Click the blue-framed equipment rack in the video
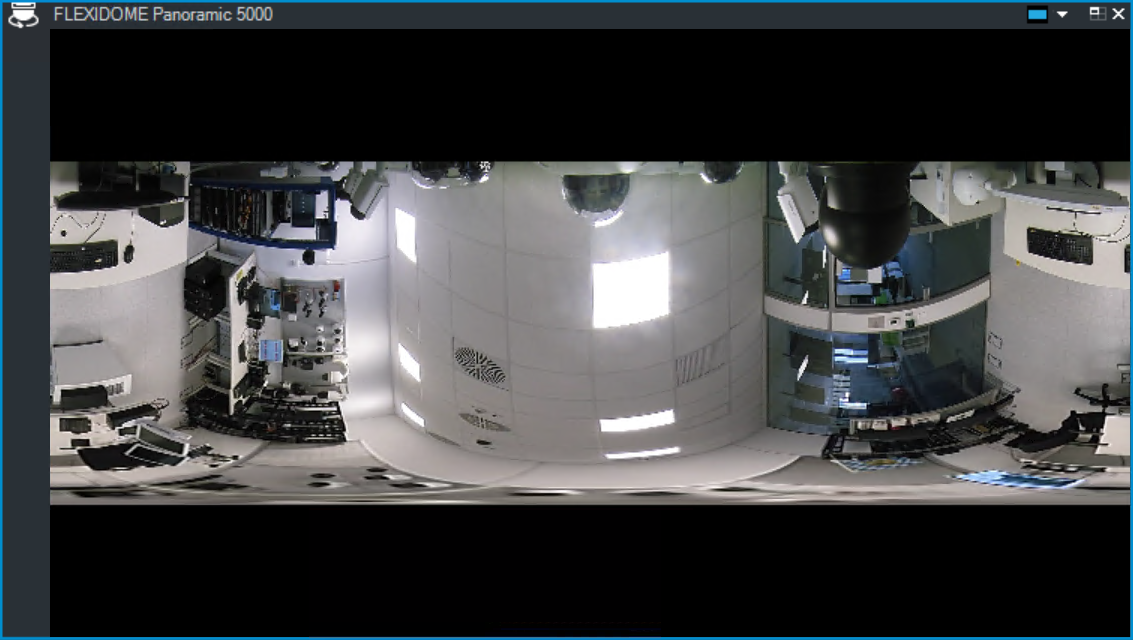This screenshot has width=1133, height=640. tap(262, 210)
